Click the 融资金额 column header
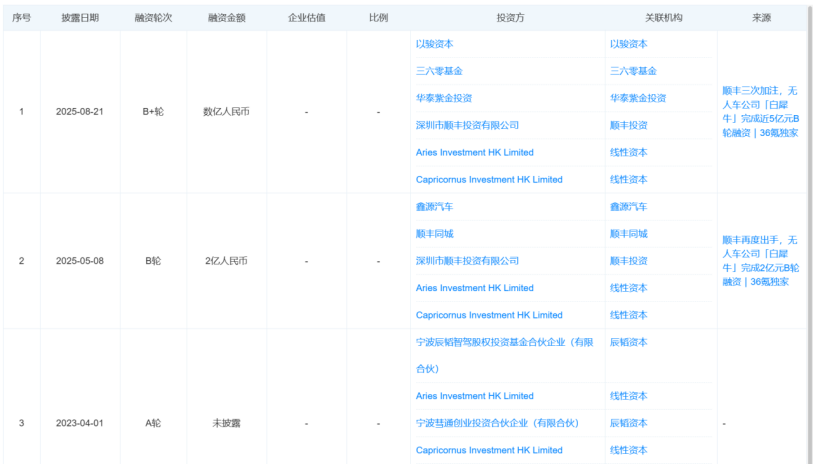 point(225,18)
